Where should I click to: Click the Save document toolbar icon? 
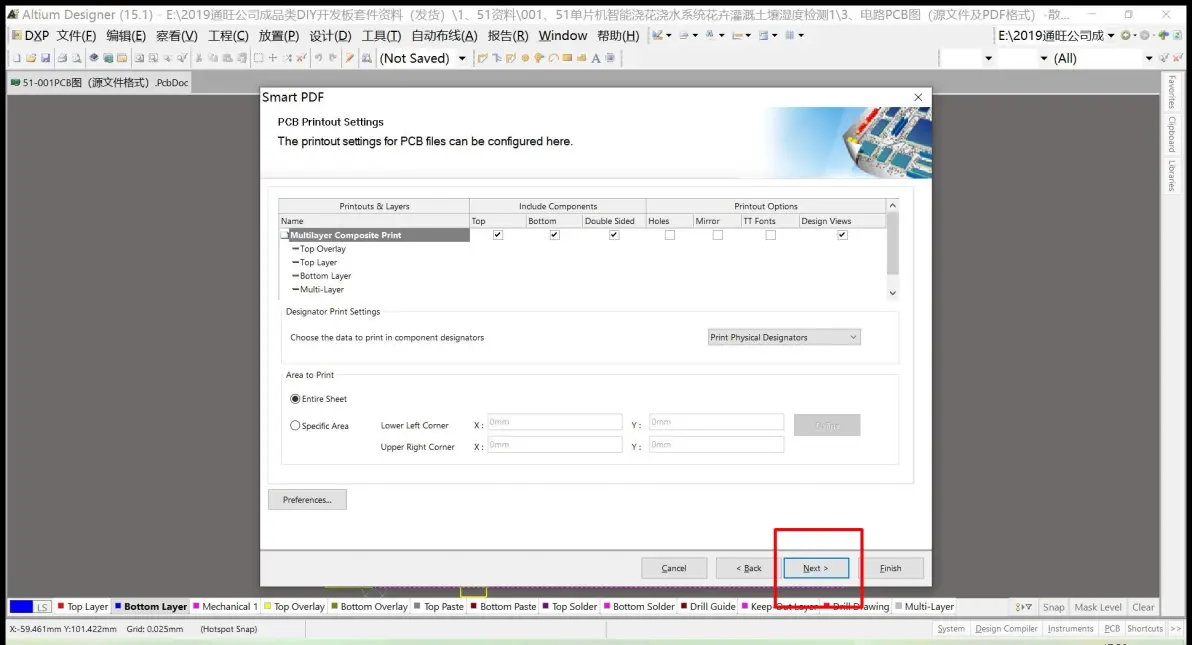[43, 58]
